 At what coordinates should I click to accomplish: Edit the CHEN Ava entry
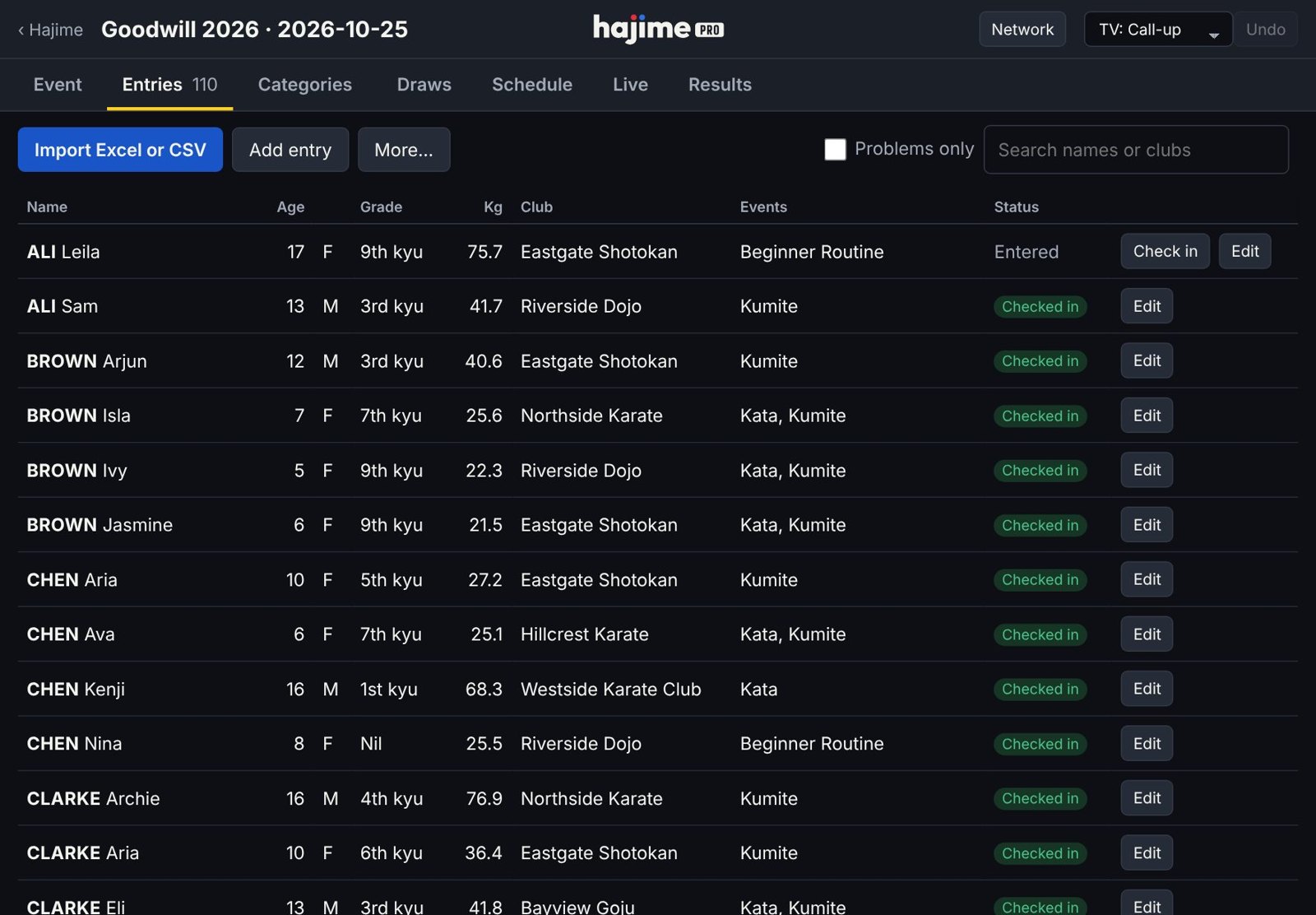point(1147,634)
